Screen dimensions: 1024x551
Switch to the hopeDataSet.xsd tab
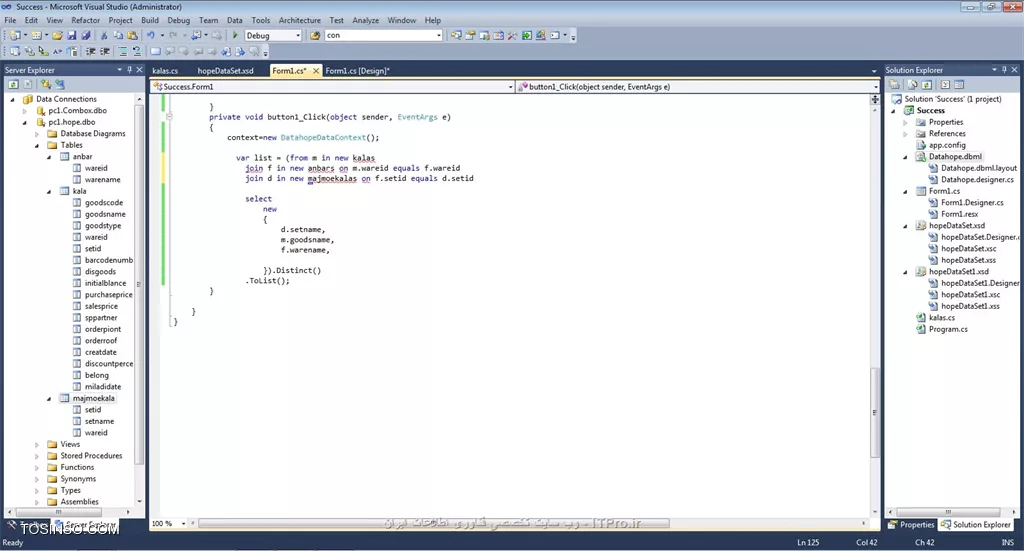click(x=225, y=71)
